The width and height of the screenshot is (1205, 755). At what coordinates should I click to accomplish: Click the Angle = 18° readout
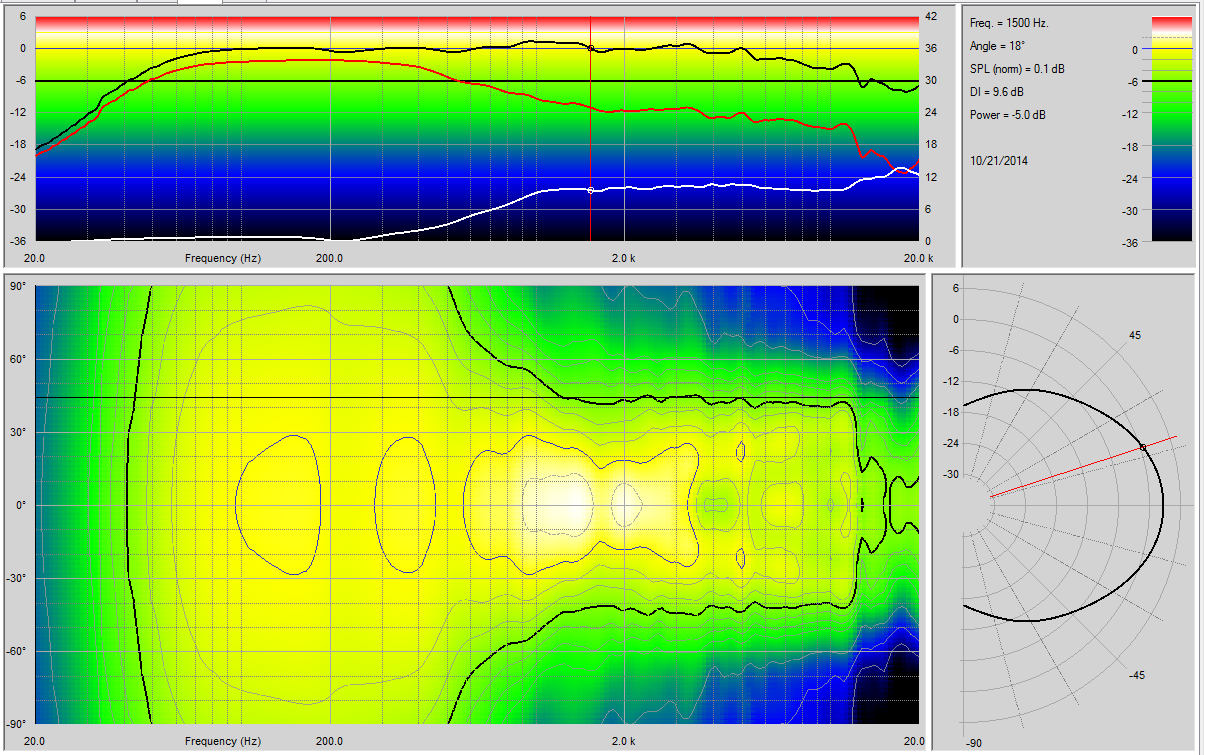click(997, 46)
